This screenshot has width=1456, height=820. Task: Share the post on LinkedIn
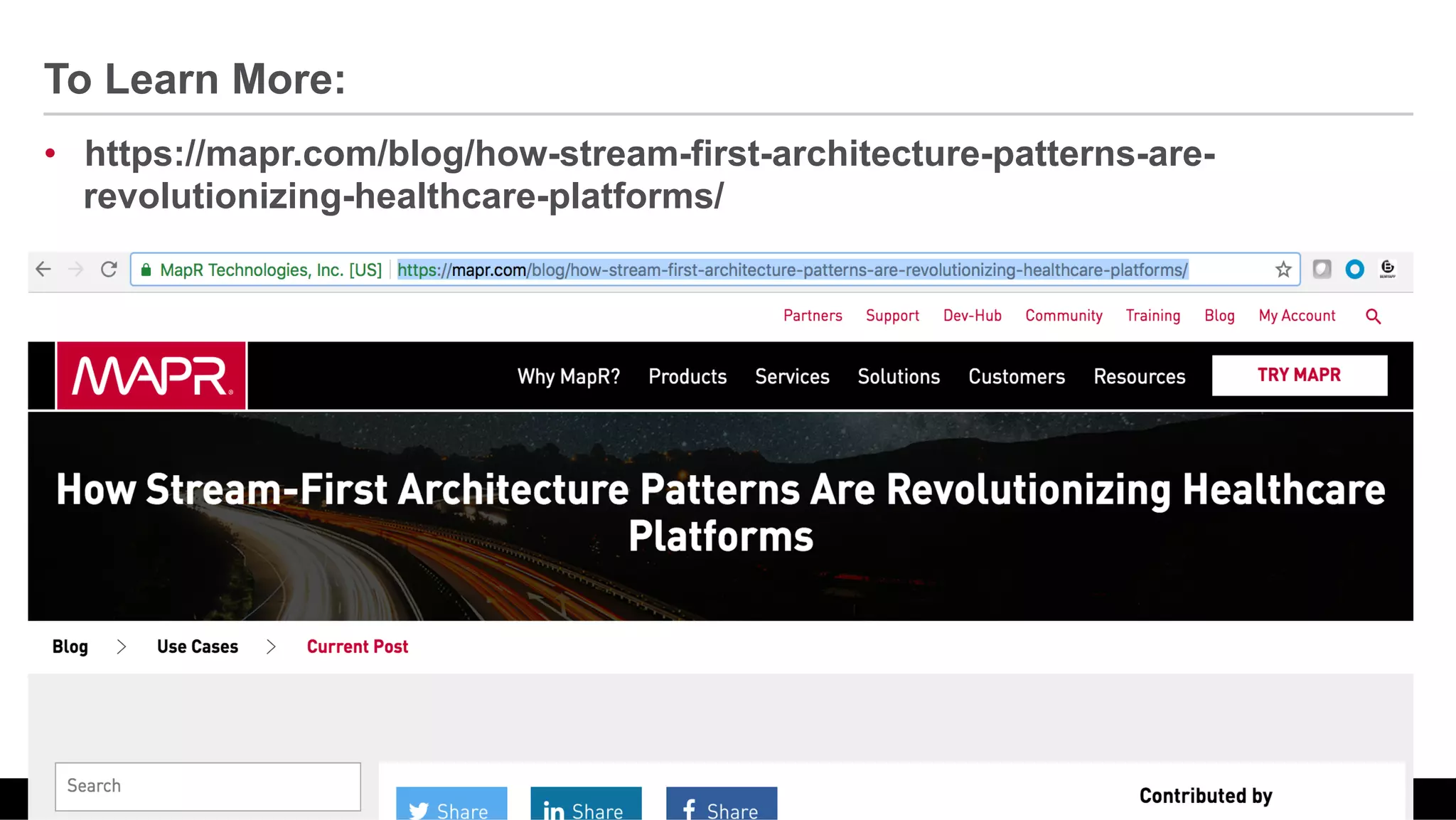point(586,804)
